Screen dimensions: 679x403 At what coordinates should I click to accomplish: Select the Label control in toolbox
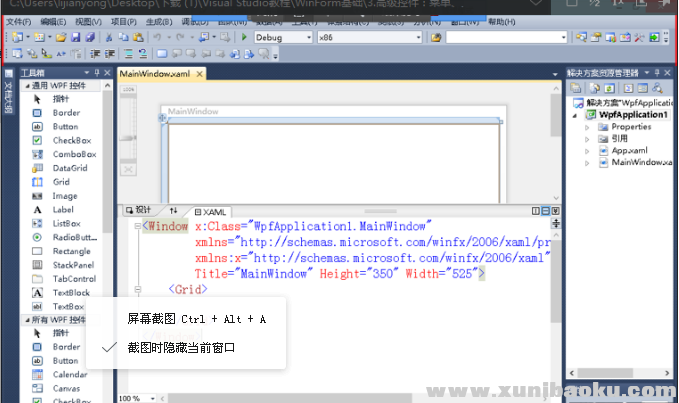pos(63,210)
